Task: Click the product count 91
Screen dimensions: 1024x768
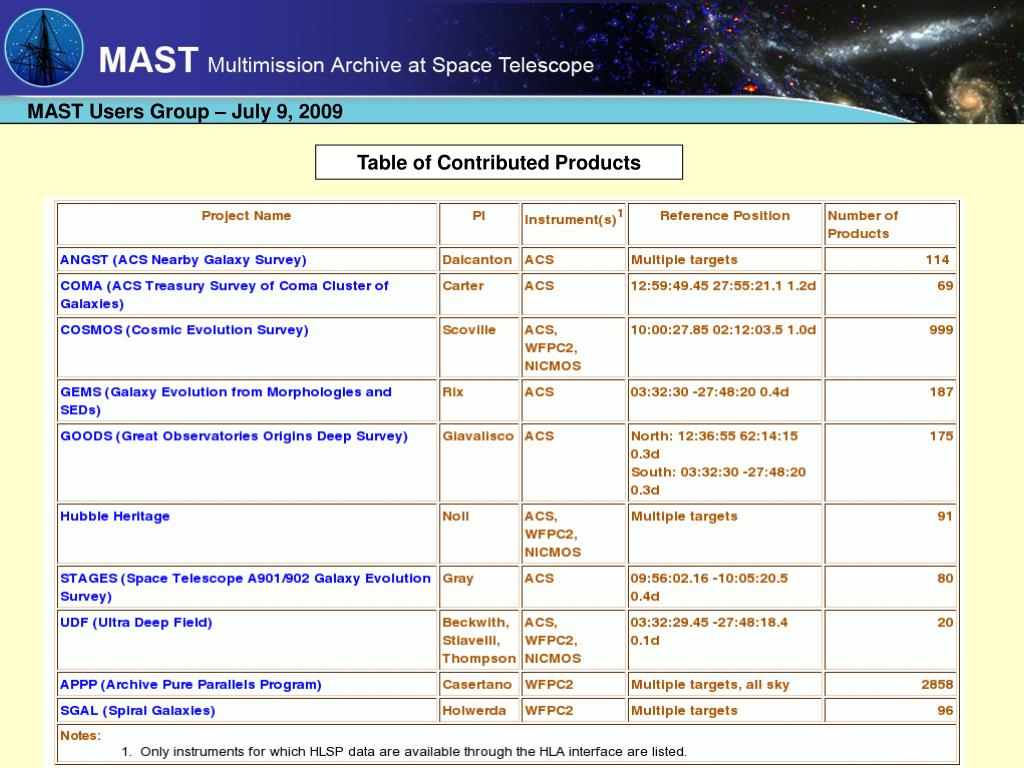Action: pyautogui.click(x=945, y=516)
